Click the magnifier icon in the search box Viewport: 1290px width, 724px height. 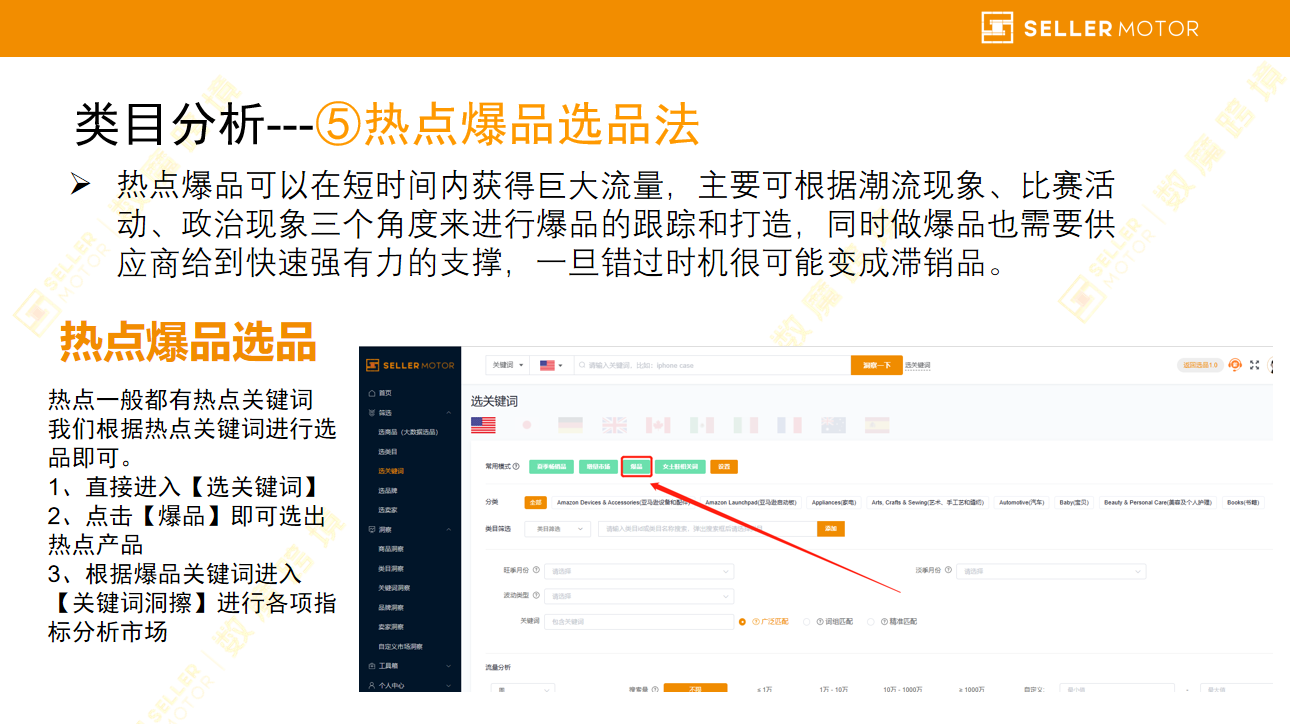[582, 365]
